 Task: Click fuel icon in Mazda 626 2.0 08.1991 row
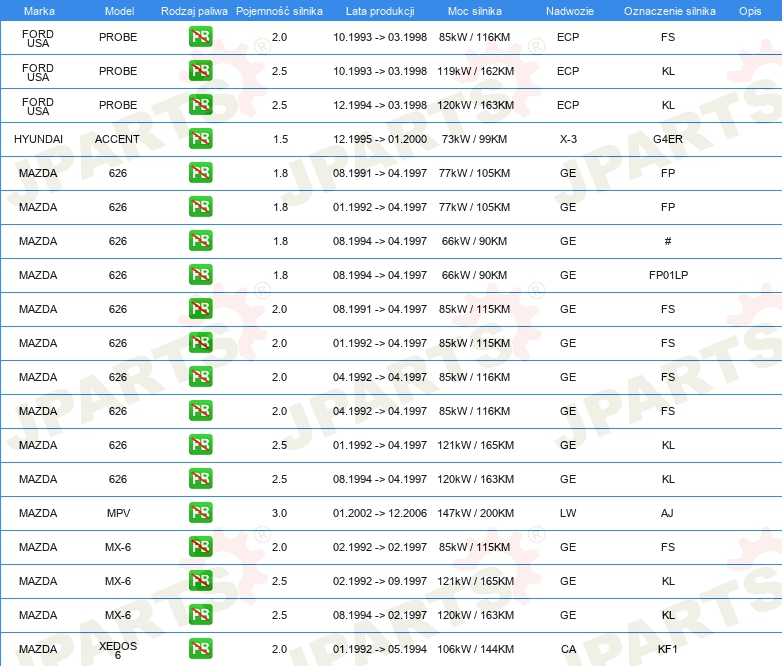click(200, 309)
